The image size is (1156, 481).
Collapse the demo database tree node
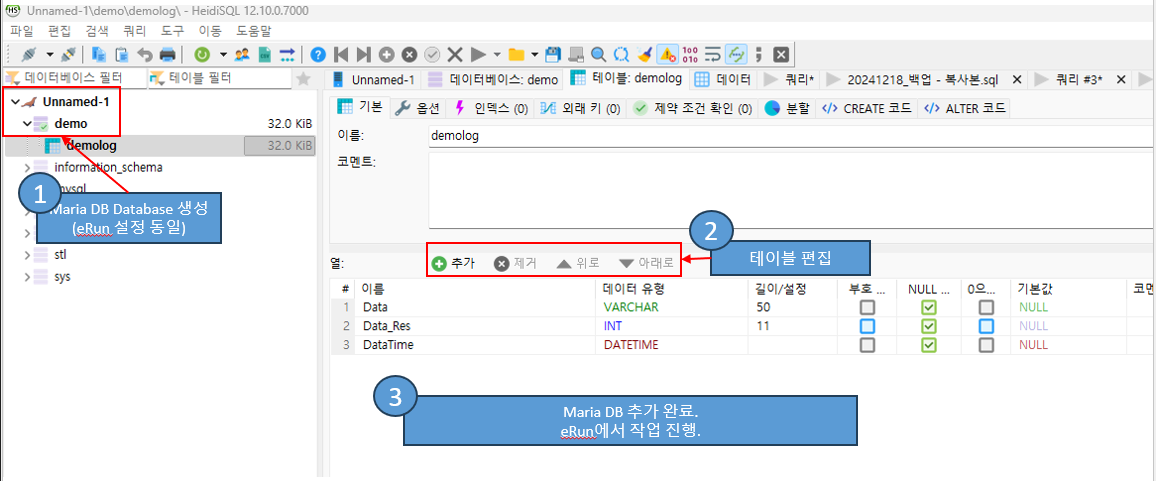pos(27,124)
